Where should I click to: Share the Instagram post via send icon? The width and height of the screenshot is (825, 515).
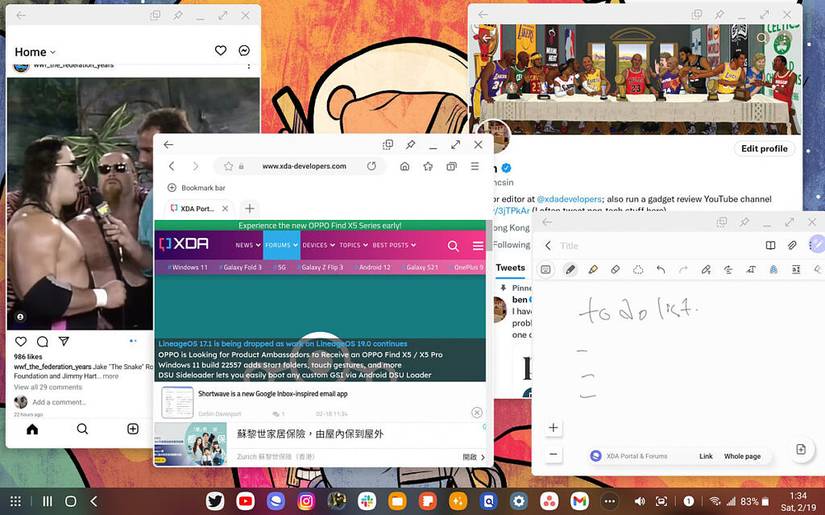pyautogui.click(x=64, y=341)
